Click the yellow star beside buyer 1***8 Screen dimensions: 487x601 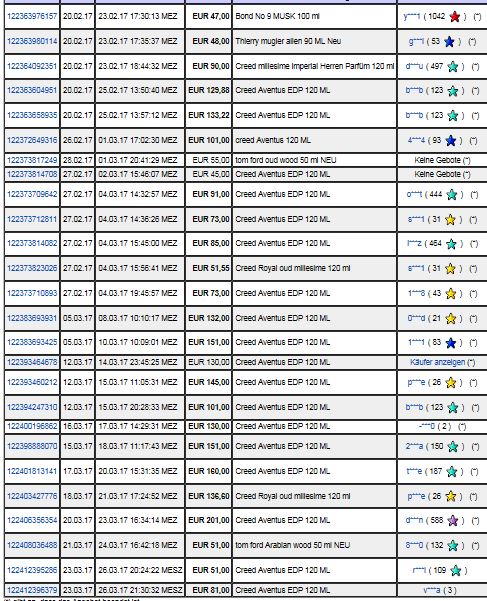[x=451, y=294]
